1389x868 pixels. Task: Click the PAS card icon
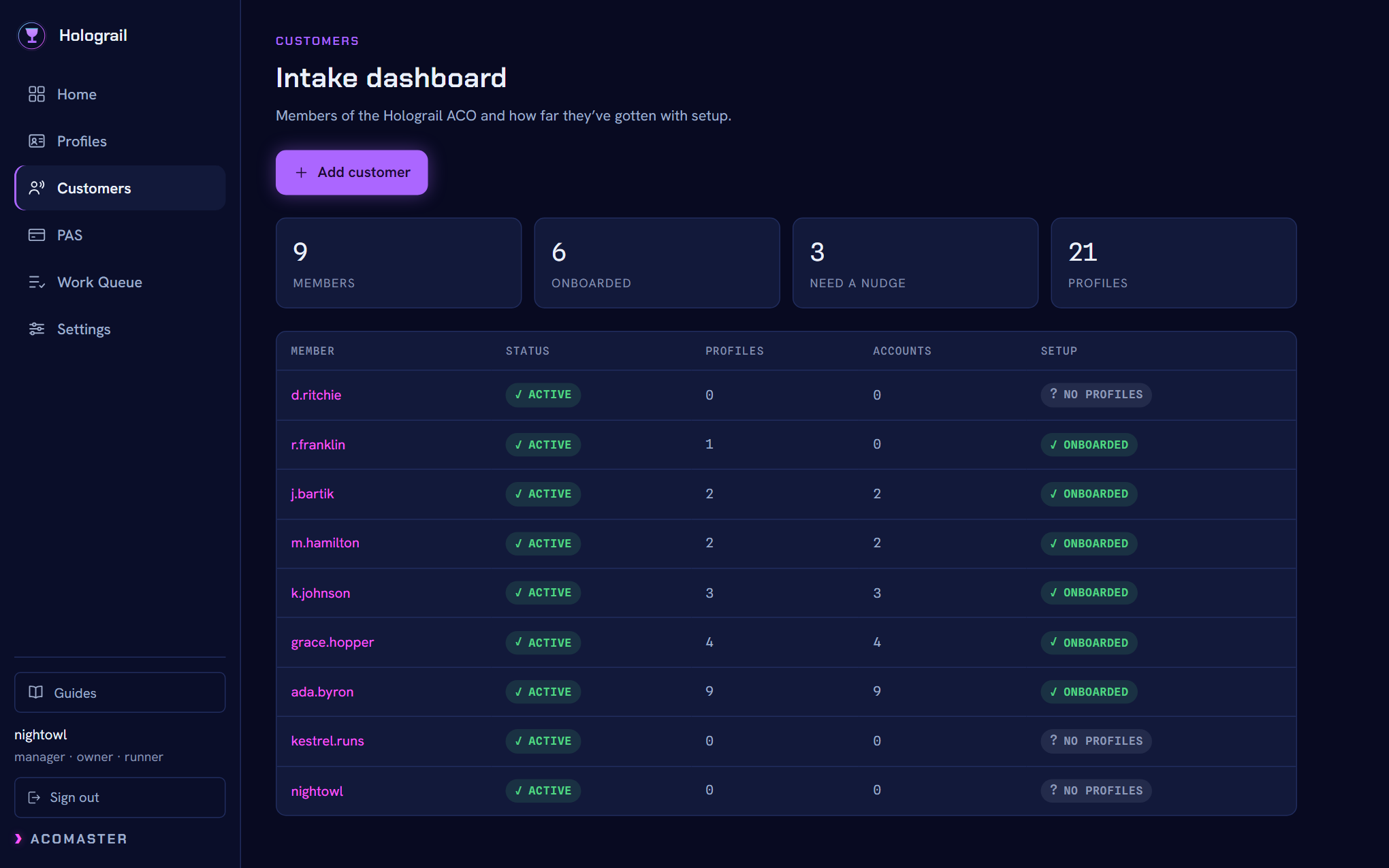tap(37, 235)
